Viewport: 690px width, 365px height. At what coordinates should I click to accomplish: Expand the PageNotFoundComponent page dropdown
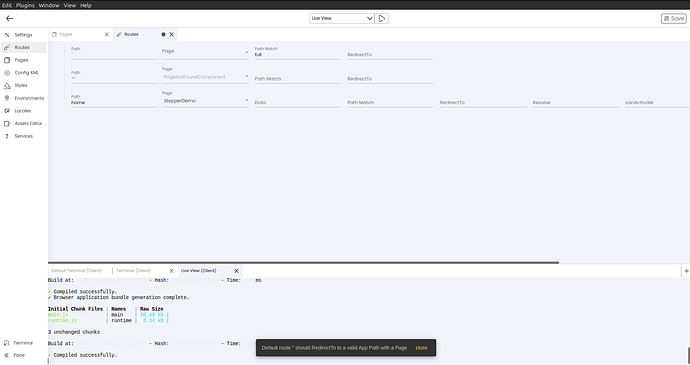click(x=205, y=77)
